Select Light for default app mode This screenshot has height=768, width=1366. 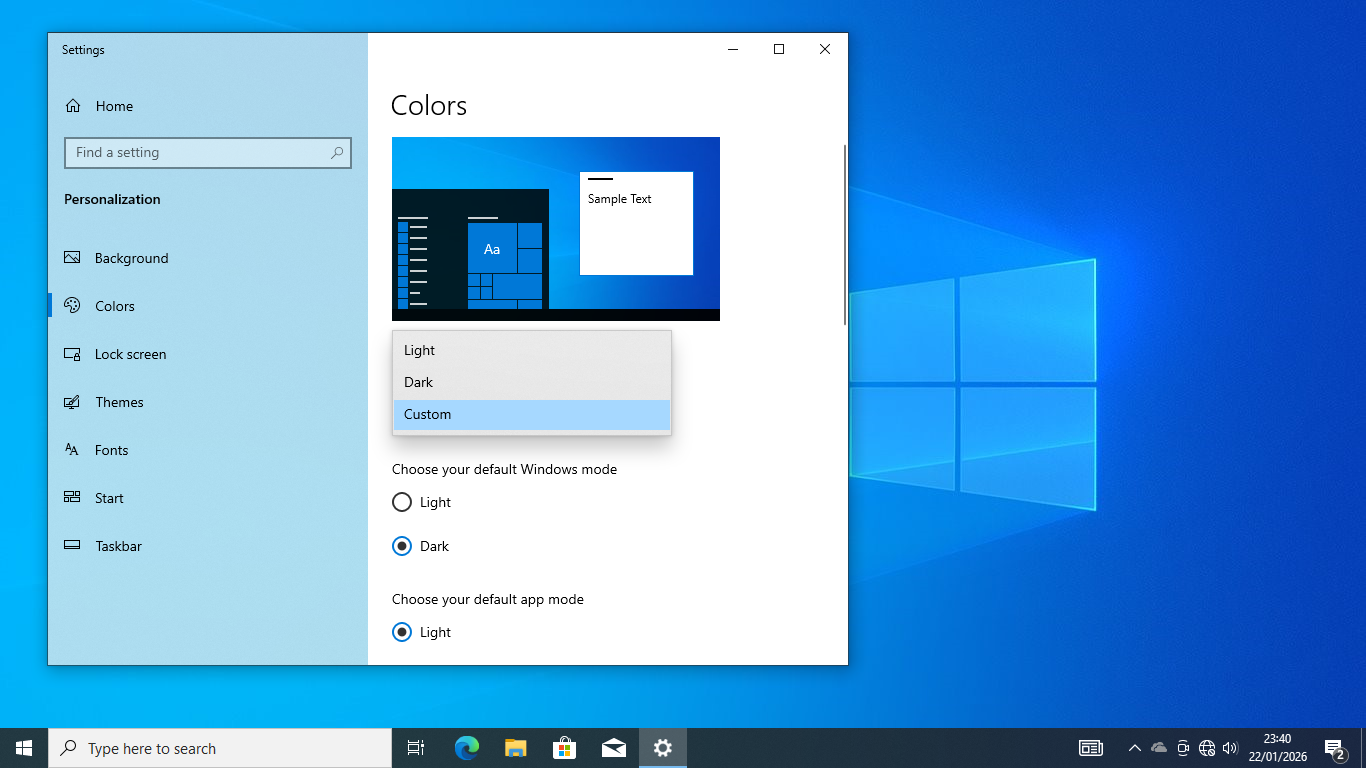point(402,632)
